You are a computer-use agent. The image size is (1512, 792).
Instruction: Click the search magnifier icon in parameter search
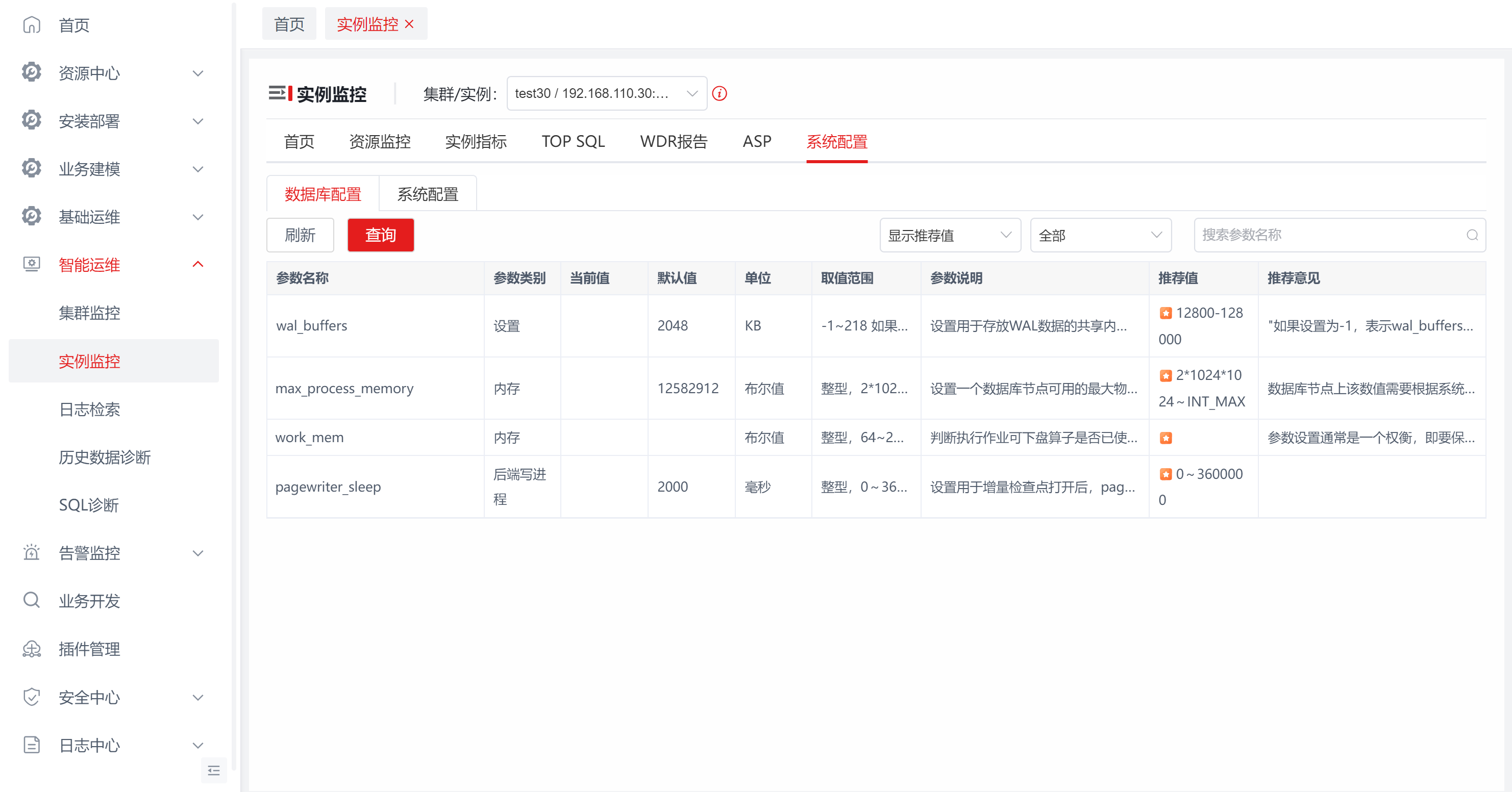pyautogui.click(x=1472, y=235)
